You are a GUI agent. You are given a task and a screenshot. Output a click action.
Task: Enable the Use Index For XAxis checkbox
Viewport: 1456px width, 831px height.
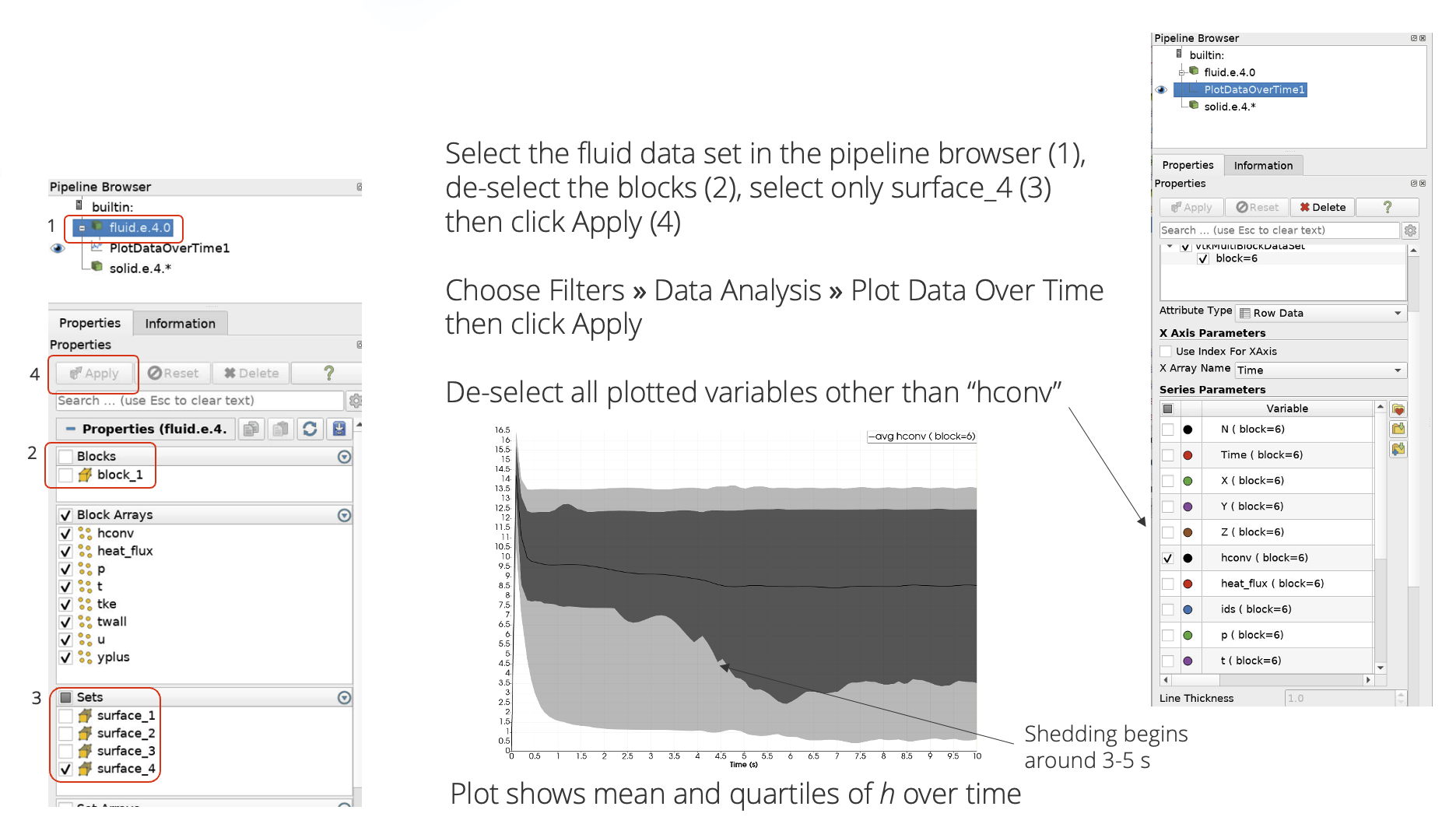[x=1166, y=352]
